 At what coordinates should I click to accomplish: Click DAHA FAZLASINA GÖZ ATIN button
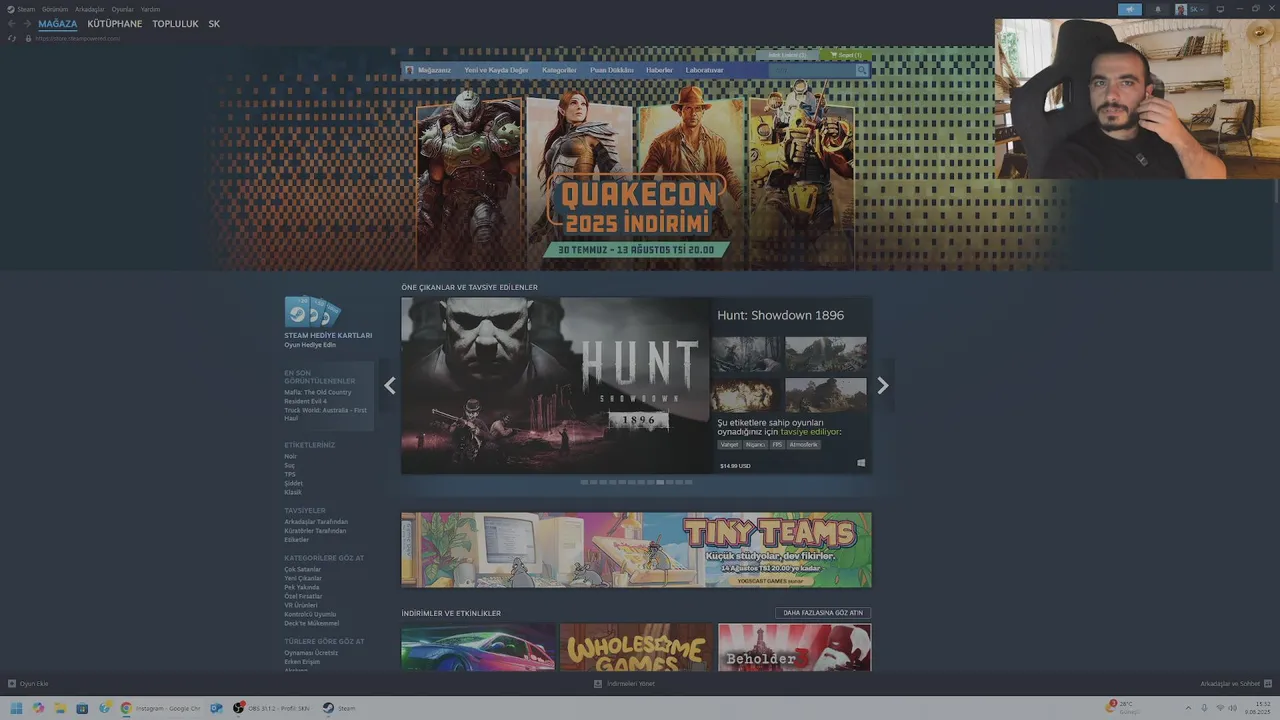tap(823, 613)
